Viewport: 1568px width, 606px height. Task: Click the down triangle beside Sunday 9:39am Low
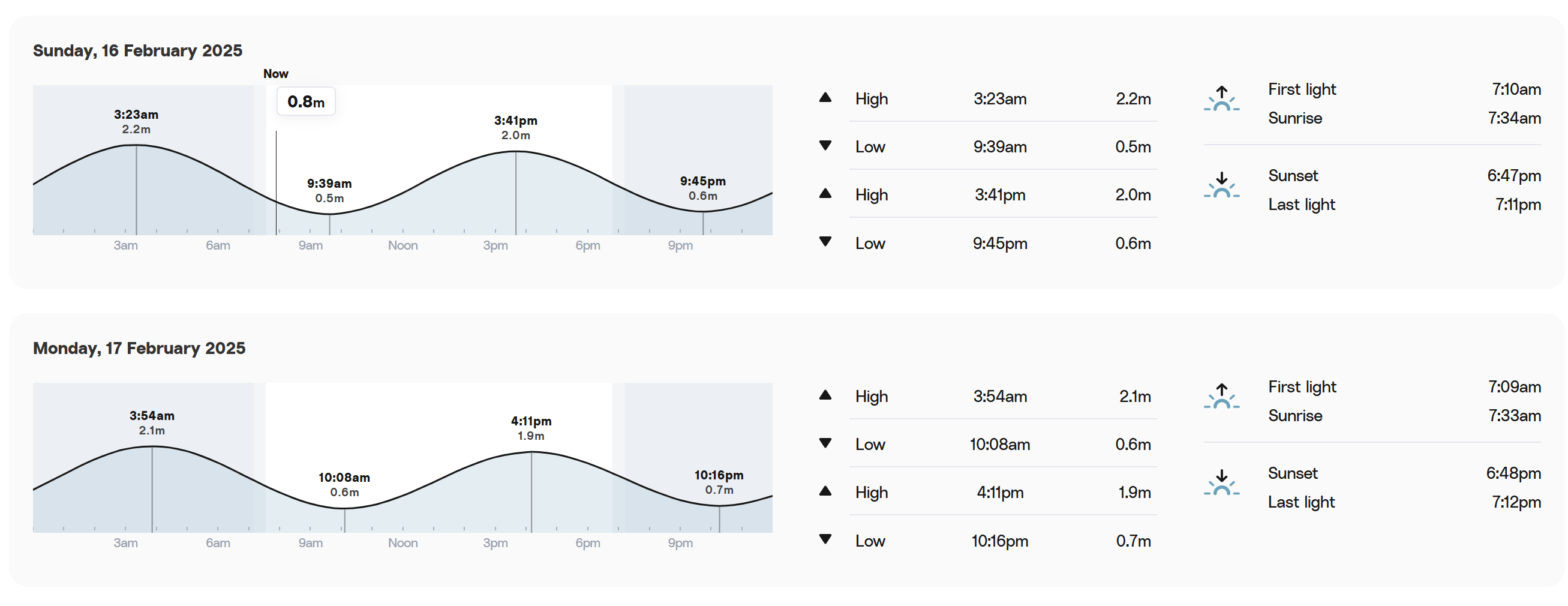click(x=825, y=146)
